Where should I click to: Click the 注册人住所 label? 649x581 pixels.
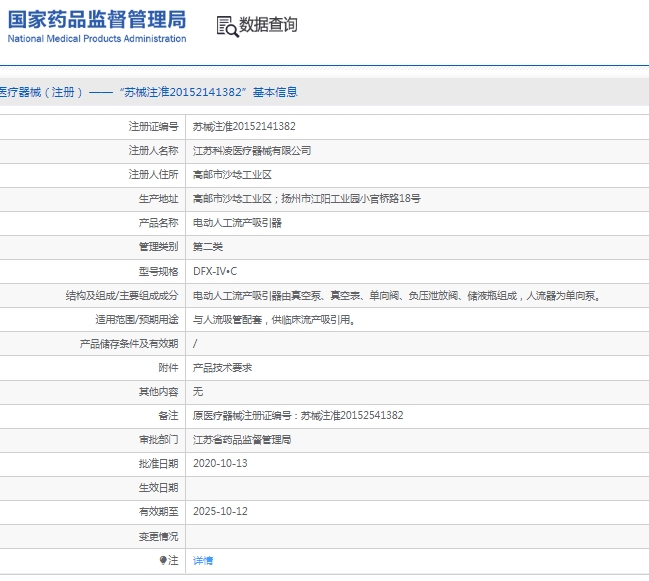pyautogui.click(x=153, y=175)
